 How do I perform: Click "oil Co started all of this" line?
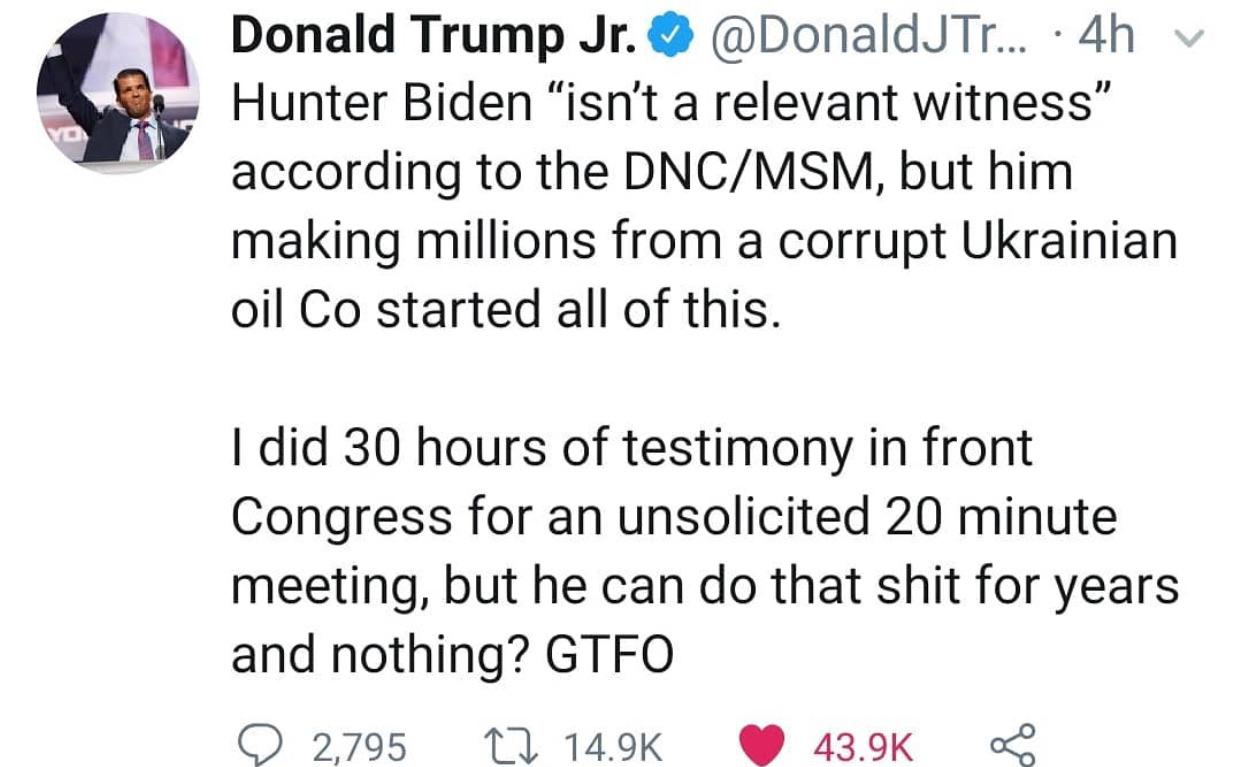click(503, 311)
